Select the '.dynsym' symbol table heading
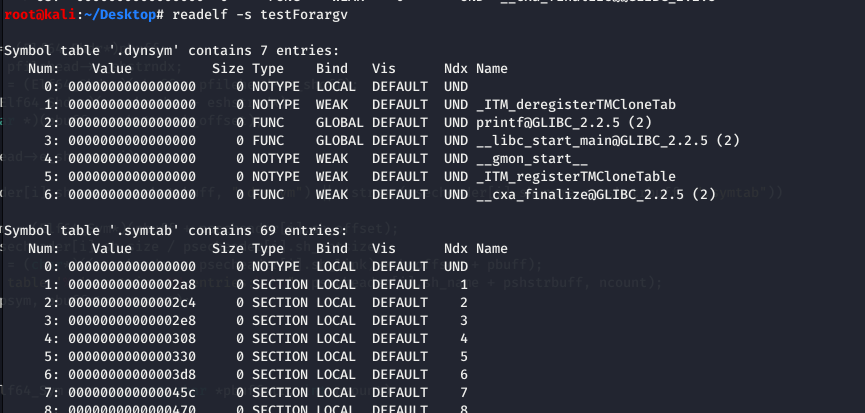This screenshot has width=865, height=413. coord(171,51)
